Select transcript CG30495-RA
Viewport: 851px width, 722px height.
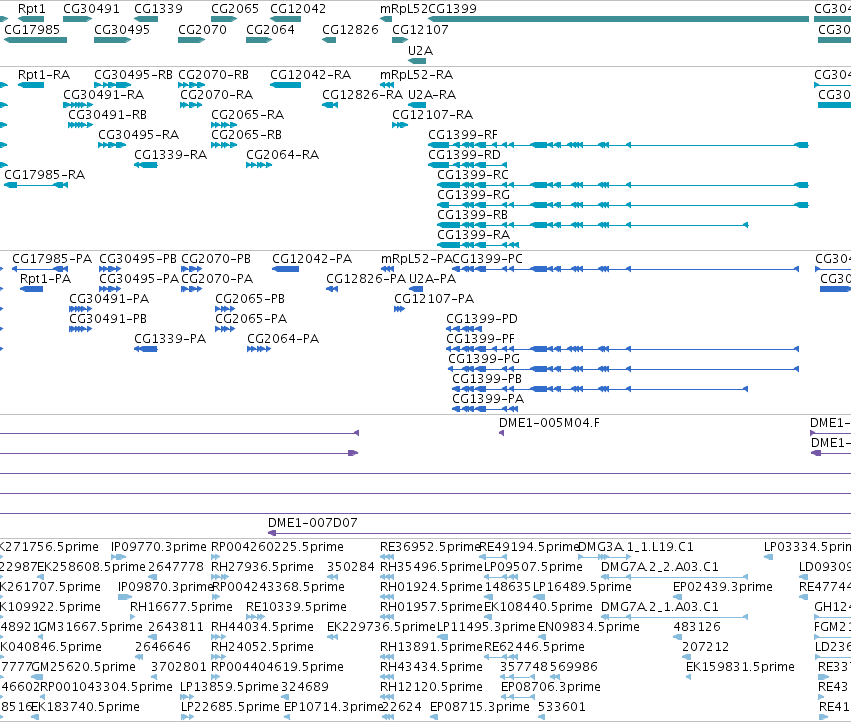[138, 135]
